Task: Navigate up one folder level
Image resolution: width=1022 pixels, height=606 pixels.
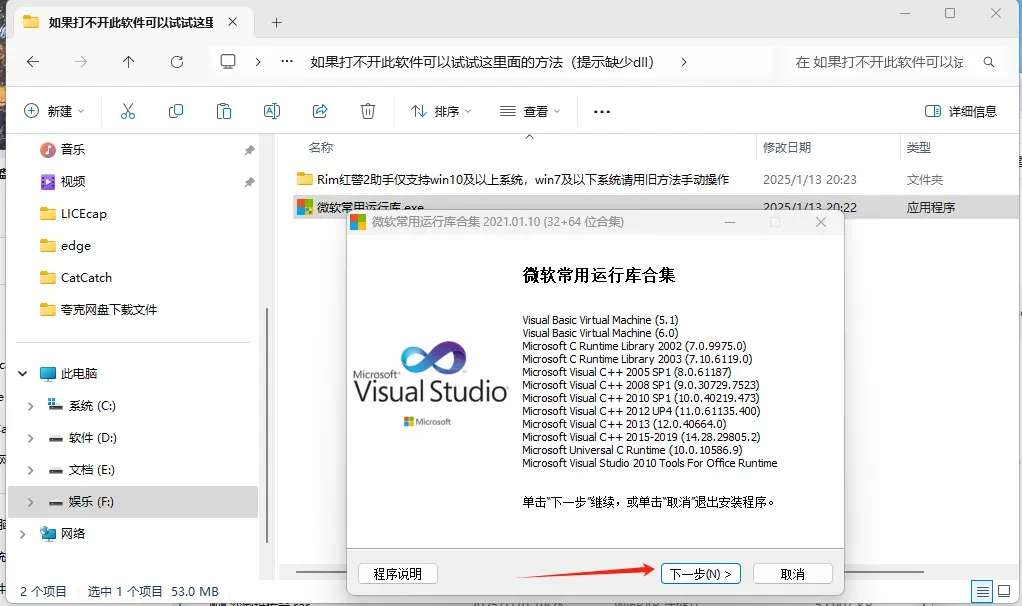Action: tap(128, 62)
